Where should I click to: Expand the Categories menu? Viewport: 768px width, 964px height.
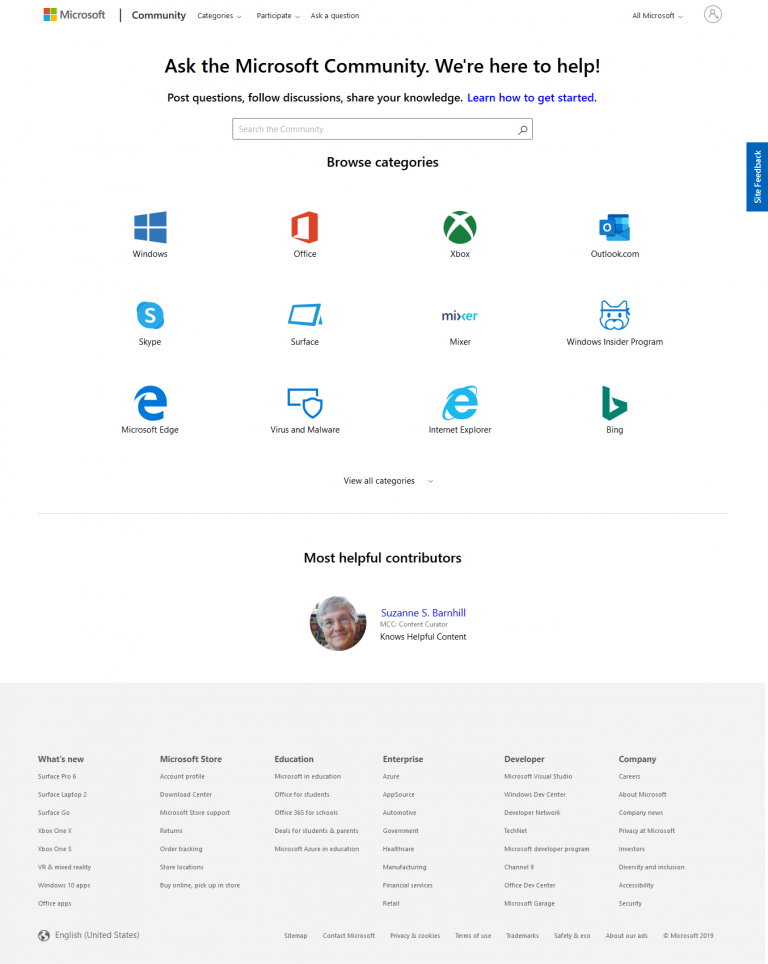219,15
